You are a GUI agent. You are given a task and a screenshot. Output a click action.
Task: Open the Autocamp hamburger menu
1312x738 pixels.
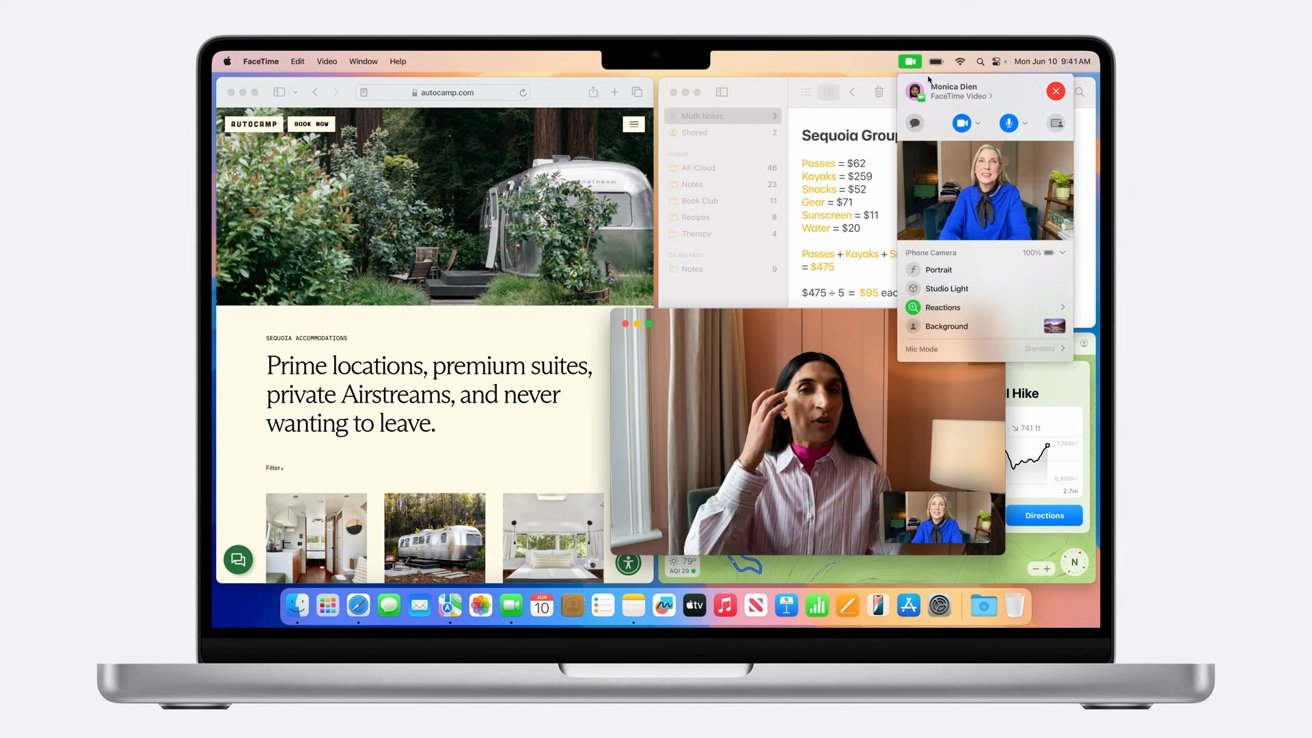[633, 124]
